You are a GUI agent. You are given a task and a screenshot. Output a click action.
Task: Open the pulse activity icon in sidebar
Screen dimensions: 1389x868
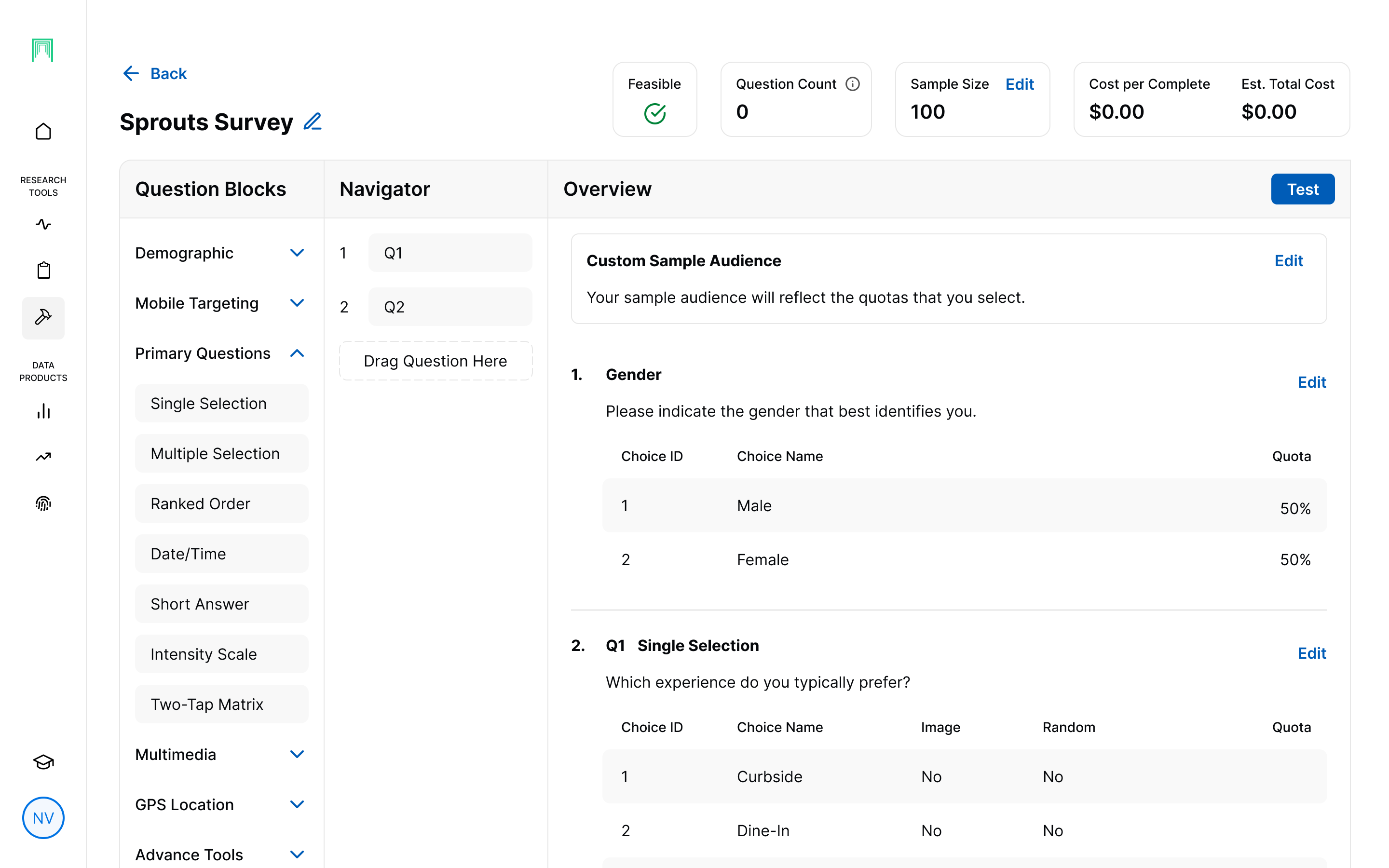tap(43, 224)
